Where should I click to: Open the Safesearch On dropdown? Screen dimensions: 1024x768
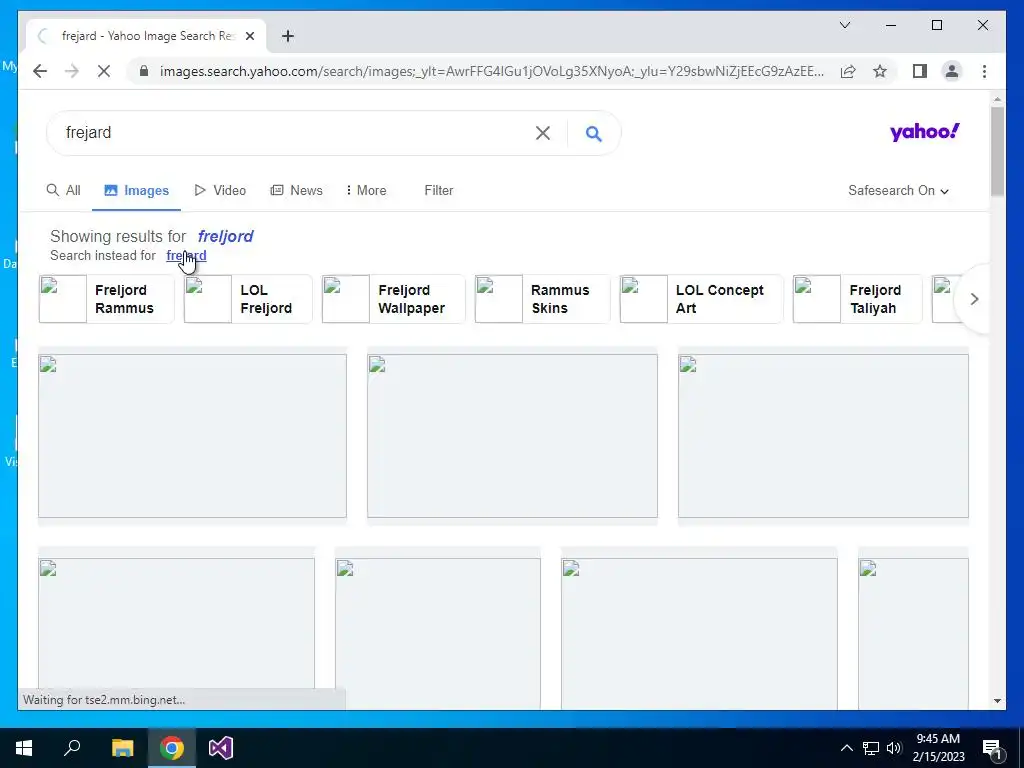click(x=899, y=190)
